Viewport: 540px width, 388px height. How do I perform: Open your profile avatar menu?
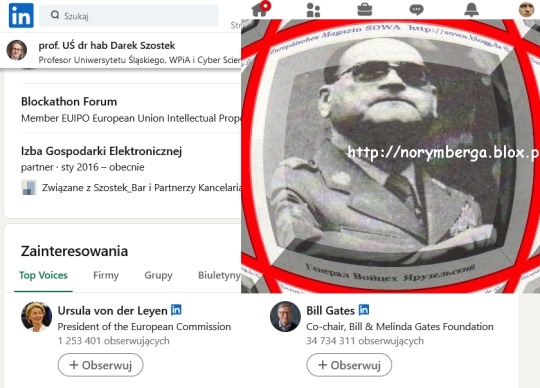tap(526, 9)
